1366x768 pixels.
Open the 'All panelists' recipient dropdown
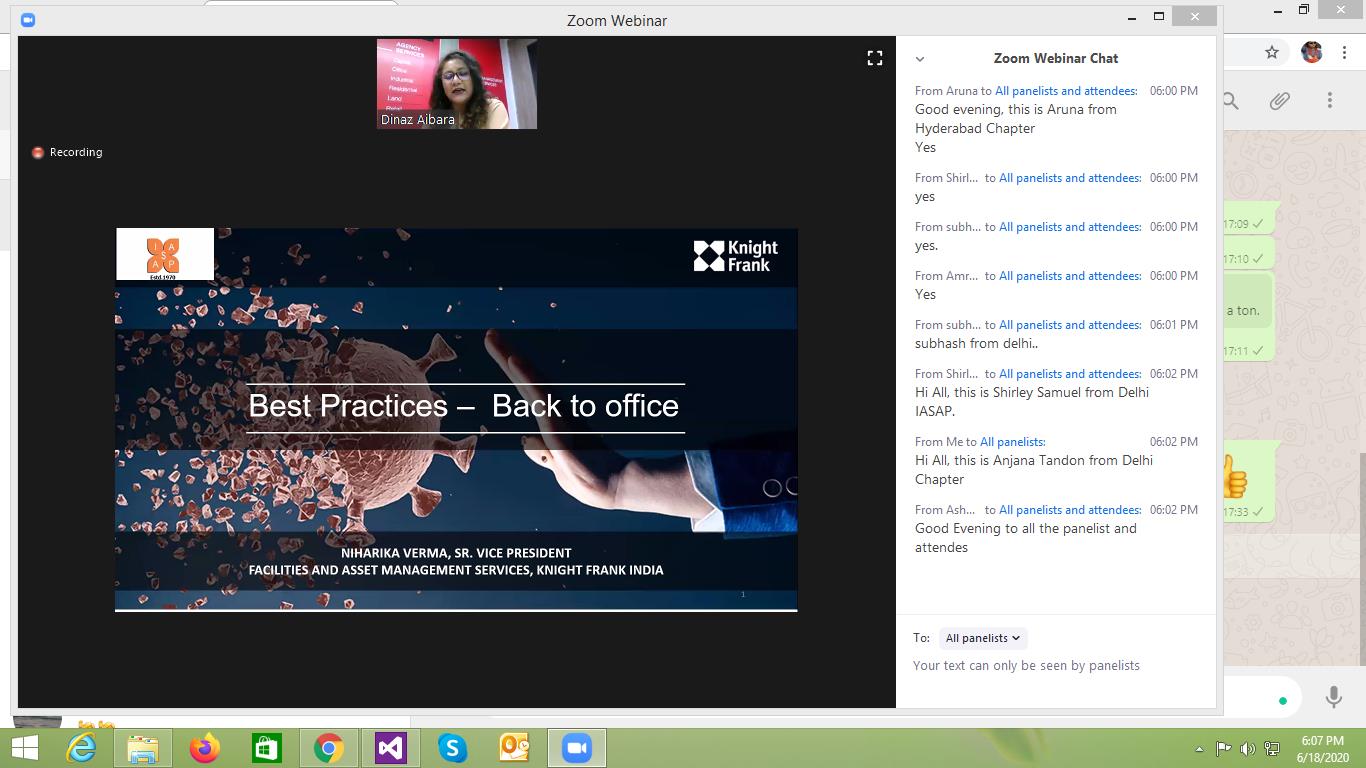tap(983, 638)
